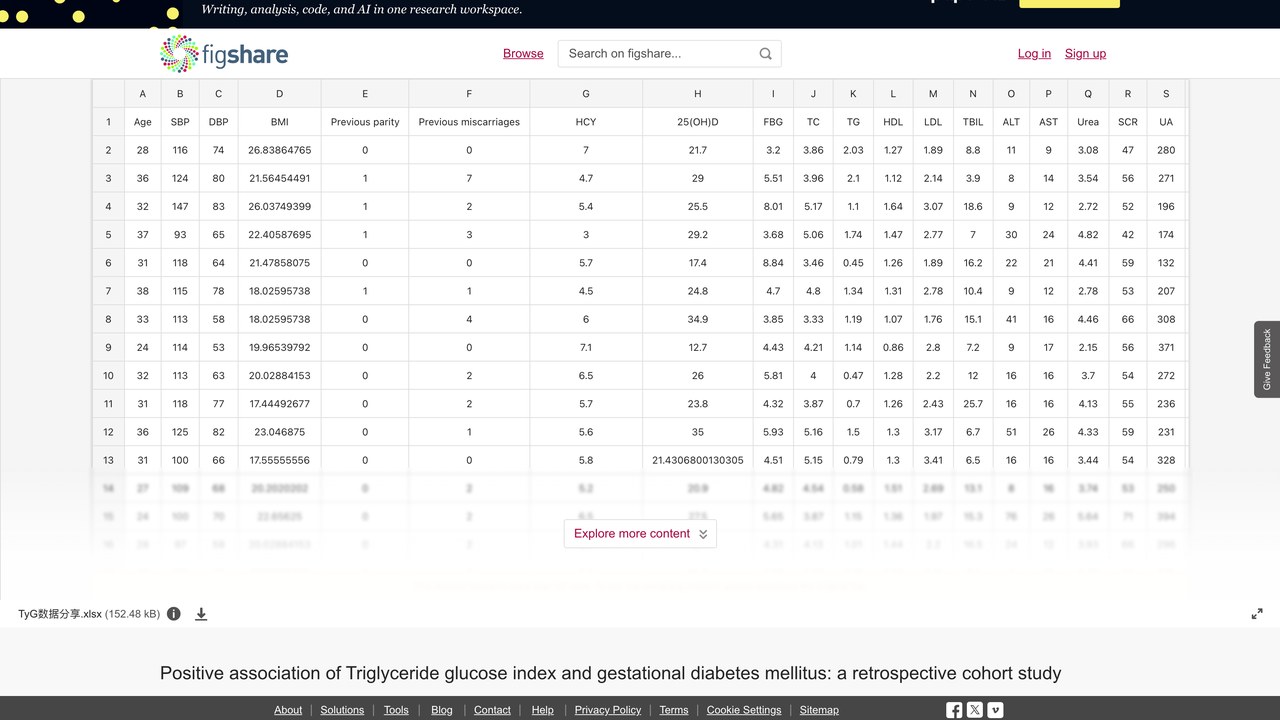Open the Help footer link
The height and width of the screenshot is (720, 1280).
coord(542,710)
